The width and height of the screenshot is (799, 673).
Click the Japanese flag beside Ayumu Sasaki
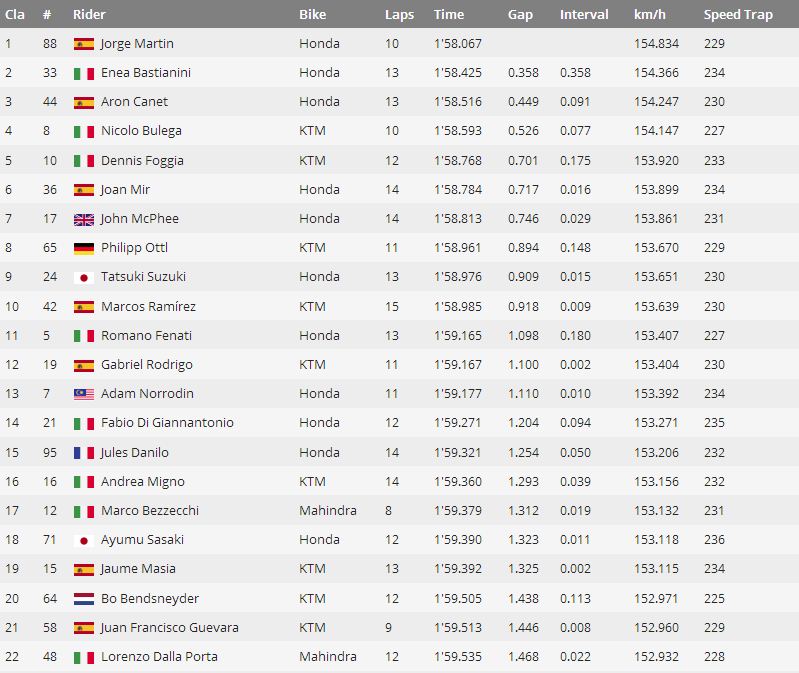pyautogui.click(x=84, y=541)
